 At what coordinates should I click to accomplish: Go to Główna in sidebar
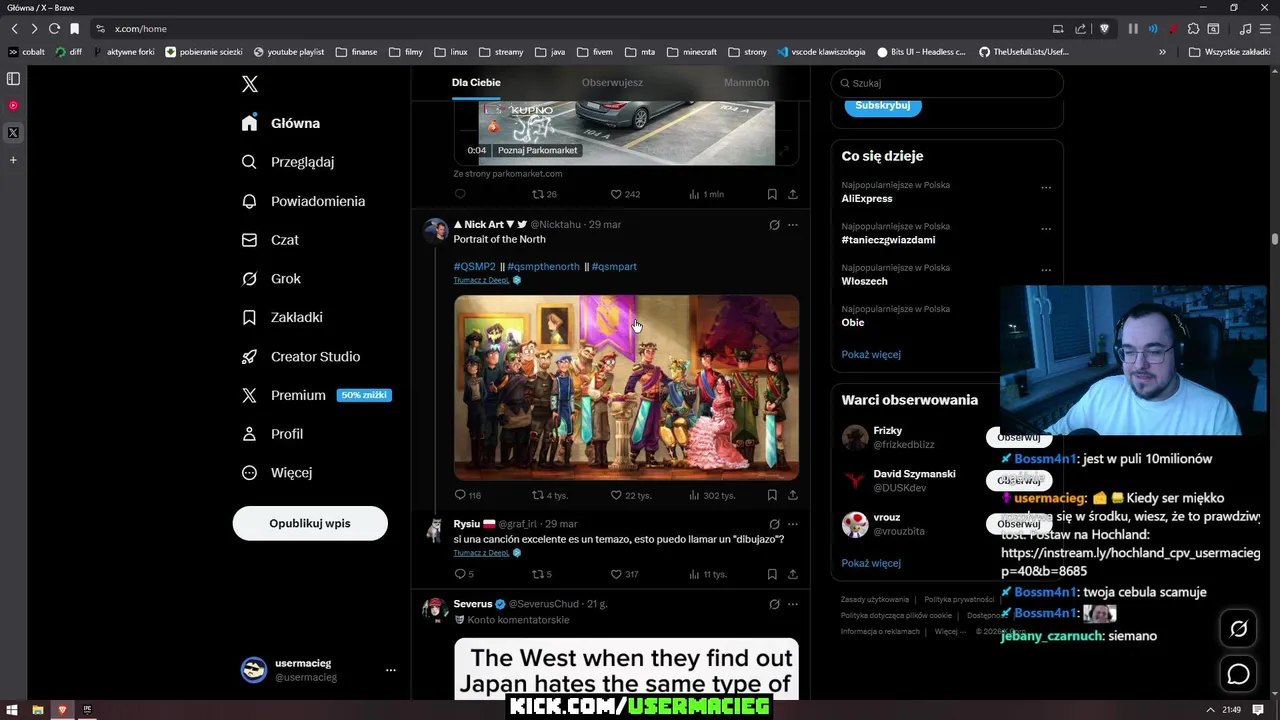[x=281, y=123]
